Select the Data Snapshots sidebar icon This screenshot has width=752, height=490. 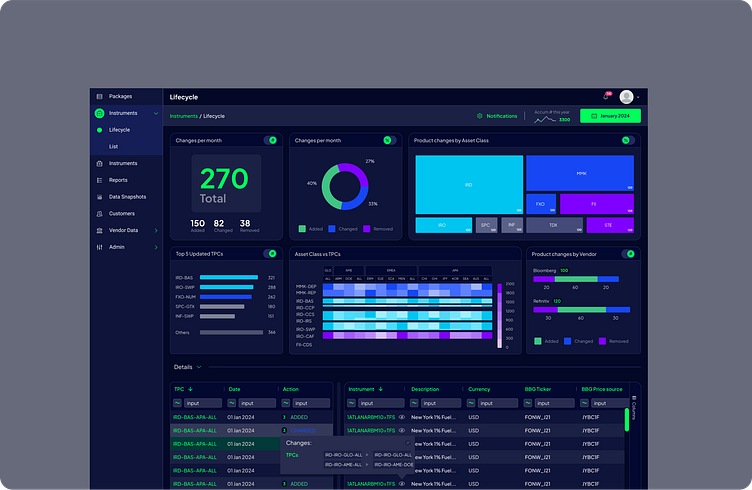pos(100,197)
